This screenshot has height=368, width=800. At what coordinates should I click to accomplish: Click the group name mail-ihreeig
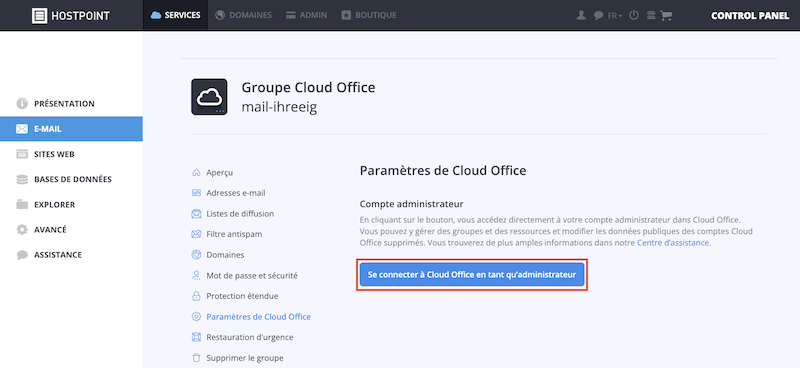(x=279, y=108)
